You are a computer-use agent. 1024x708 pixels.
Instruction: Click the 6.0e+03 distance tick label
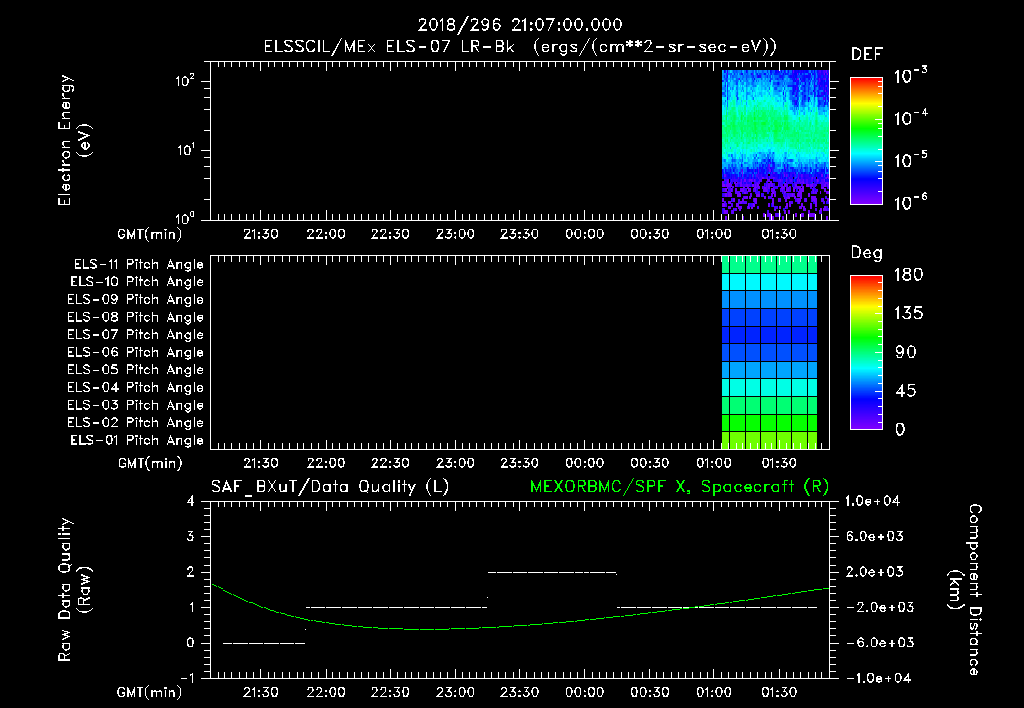click(875, 536)
